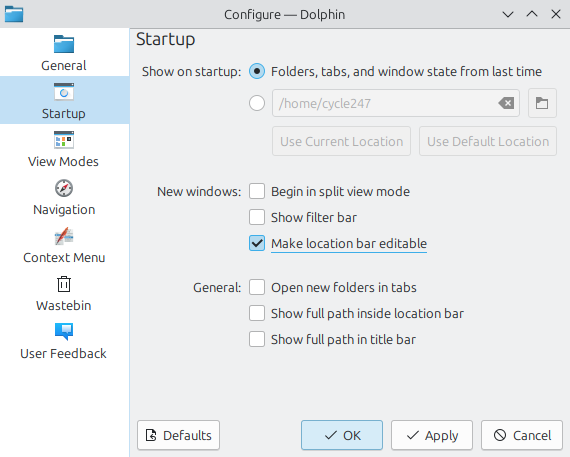
Task: Click the Dolphin window icon in titlebar
Action: [x=14, y=14]
